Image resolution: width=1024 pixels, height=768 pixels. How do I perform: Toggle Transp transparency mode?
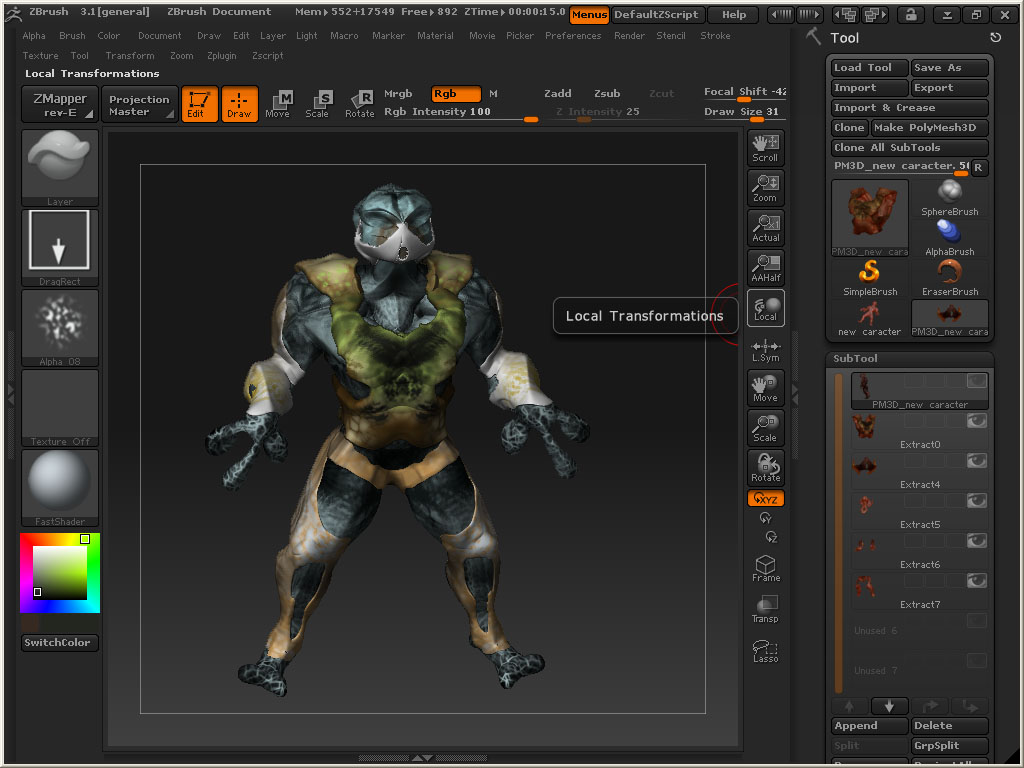tap(765, 609)
